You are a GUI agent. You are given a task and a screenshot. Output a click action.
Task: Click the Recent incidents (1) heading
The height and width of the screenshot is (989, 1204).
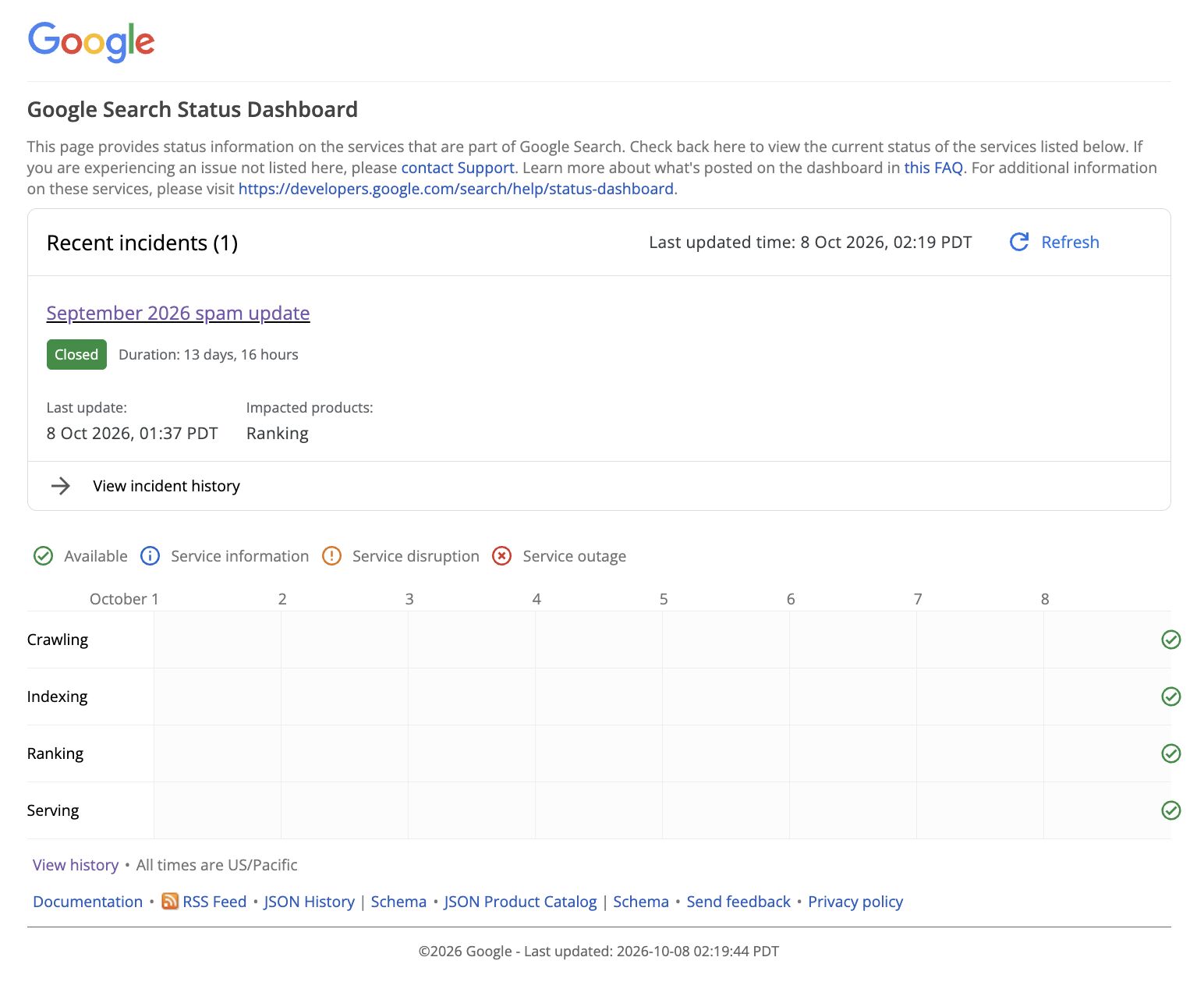[x=143, y=243]
